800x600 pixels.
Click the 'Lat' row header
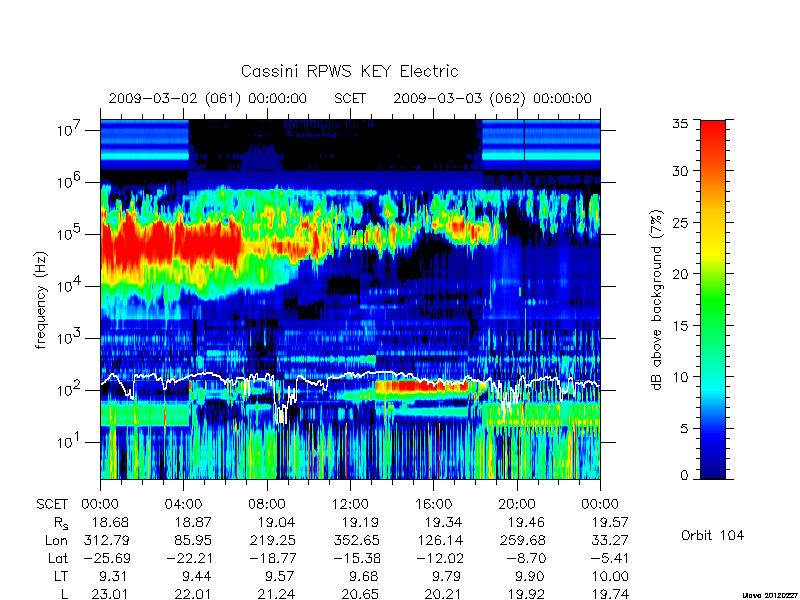(x=58, y=558)
